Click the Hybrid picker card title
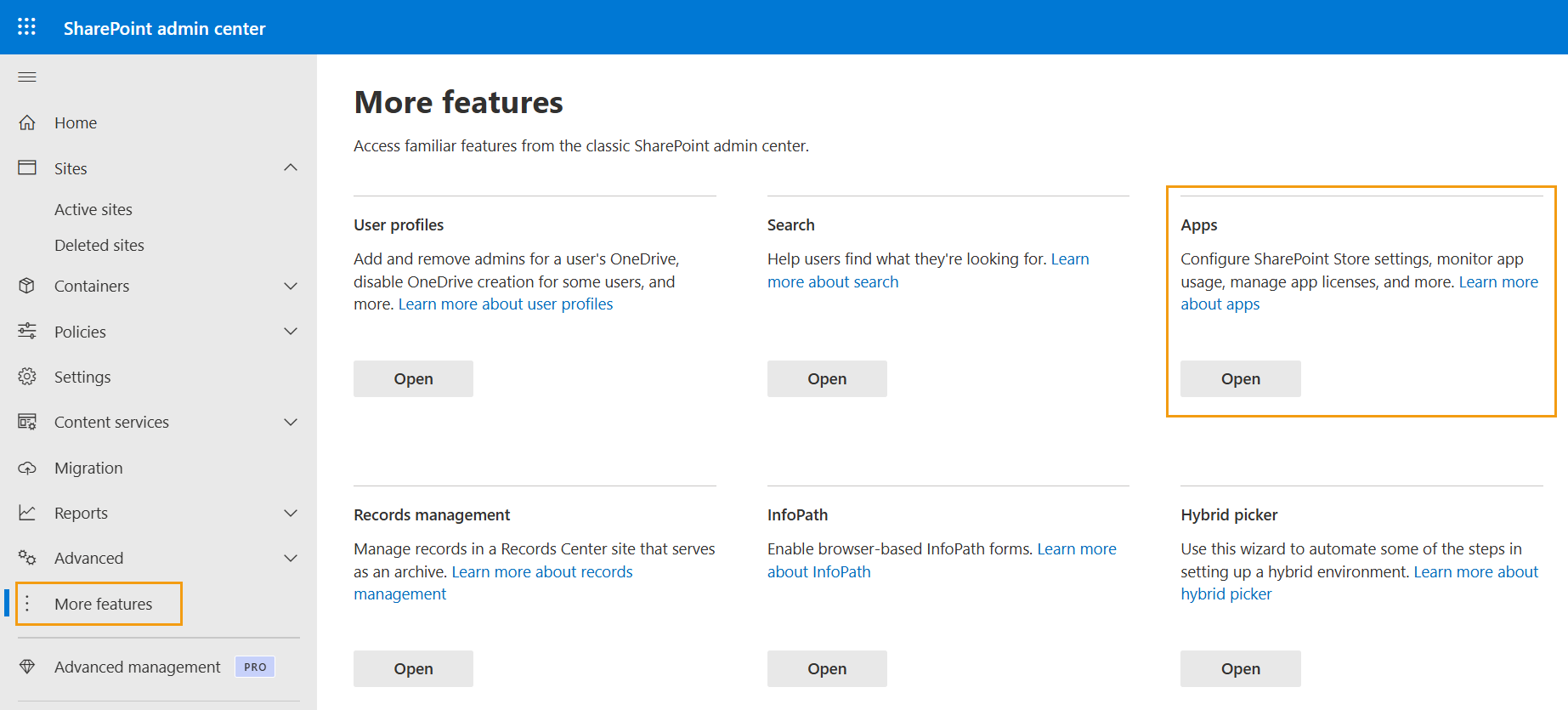This screenshot has height=710, width=1568. pyautogui.click(x=1229, y=514)
